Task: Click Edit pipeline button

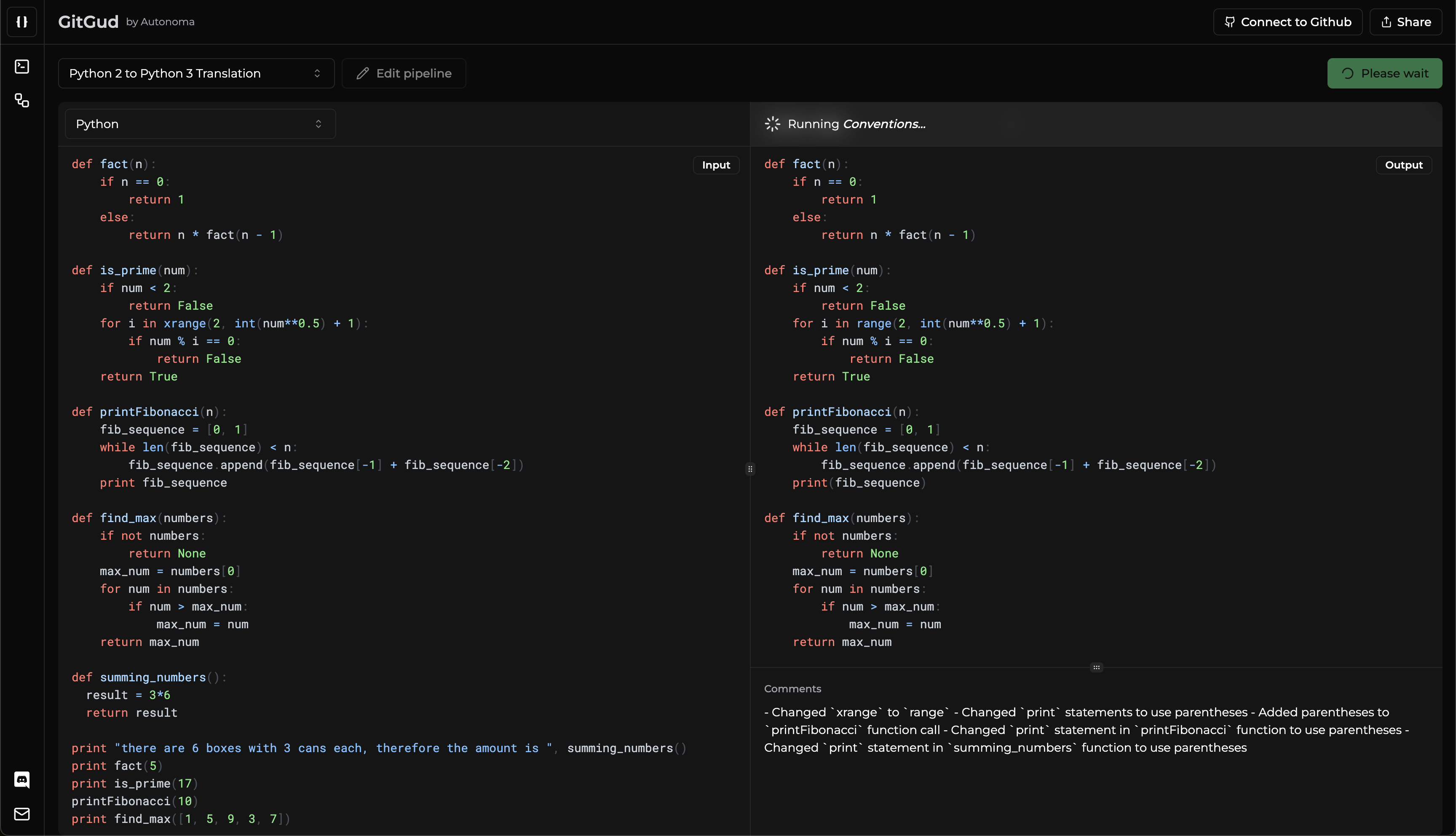Action: 404,73
